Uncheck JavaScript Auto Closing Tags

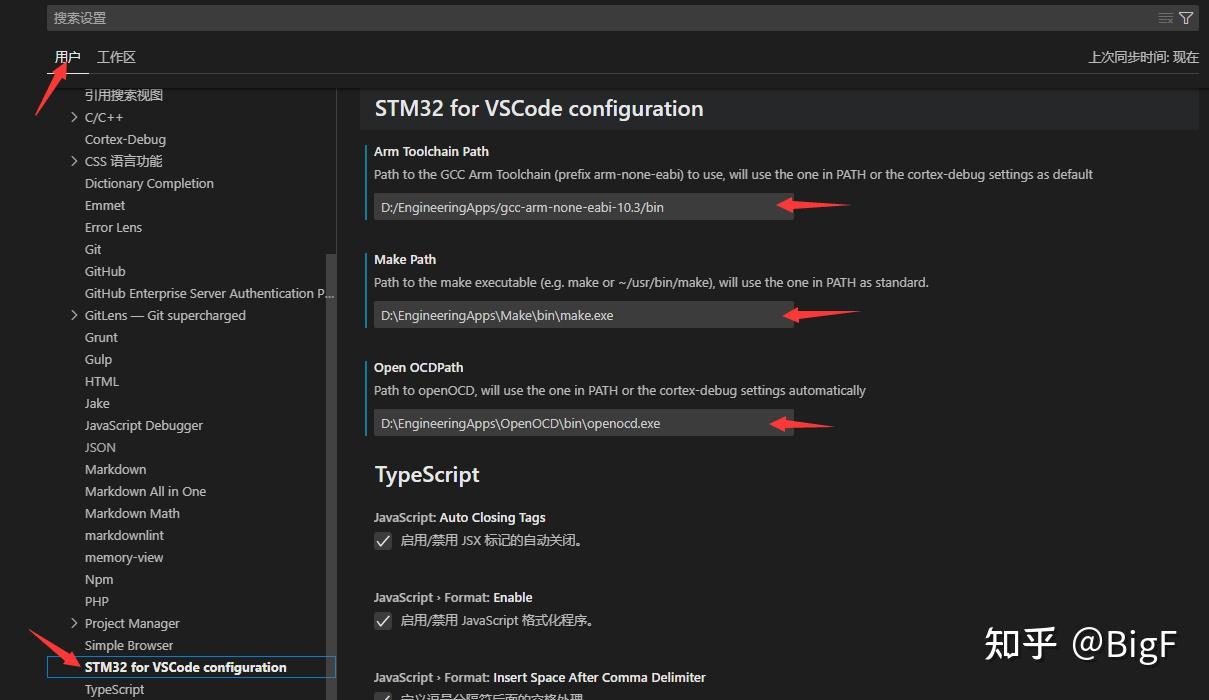pos(382,540)
